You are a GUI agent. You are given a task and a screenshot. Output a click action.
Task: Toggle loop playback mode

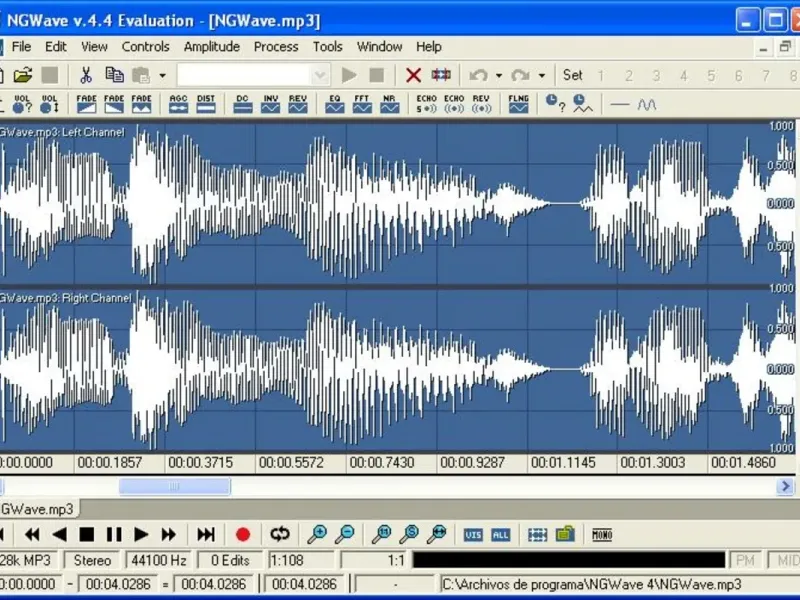click(x=279, y=535)
